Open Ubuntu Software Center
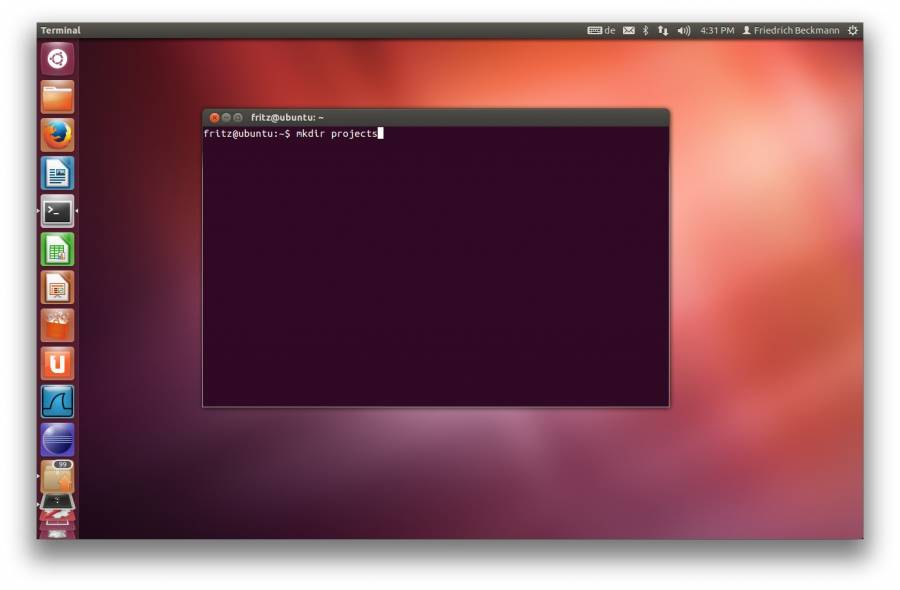Image resolution: width=900 pixels, height=590 pixels. point(57,325)
